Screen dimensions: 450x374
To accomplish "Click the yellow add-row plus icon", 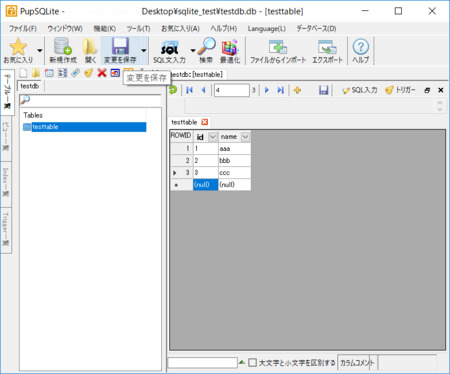I will pyautogui.click(x=297, y=90).
